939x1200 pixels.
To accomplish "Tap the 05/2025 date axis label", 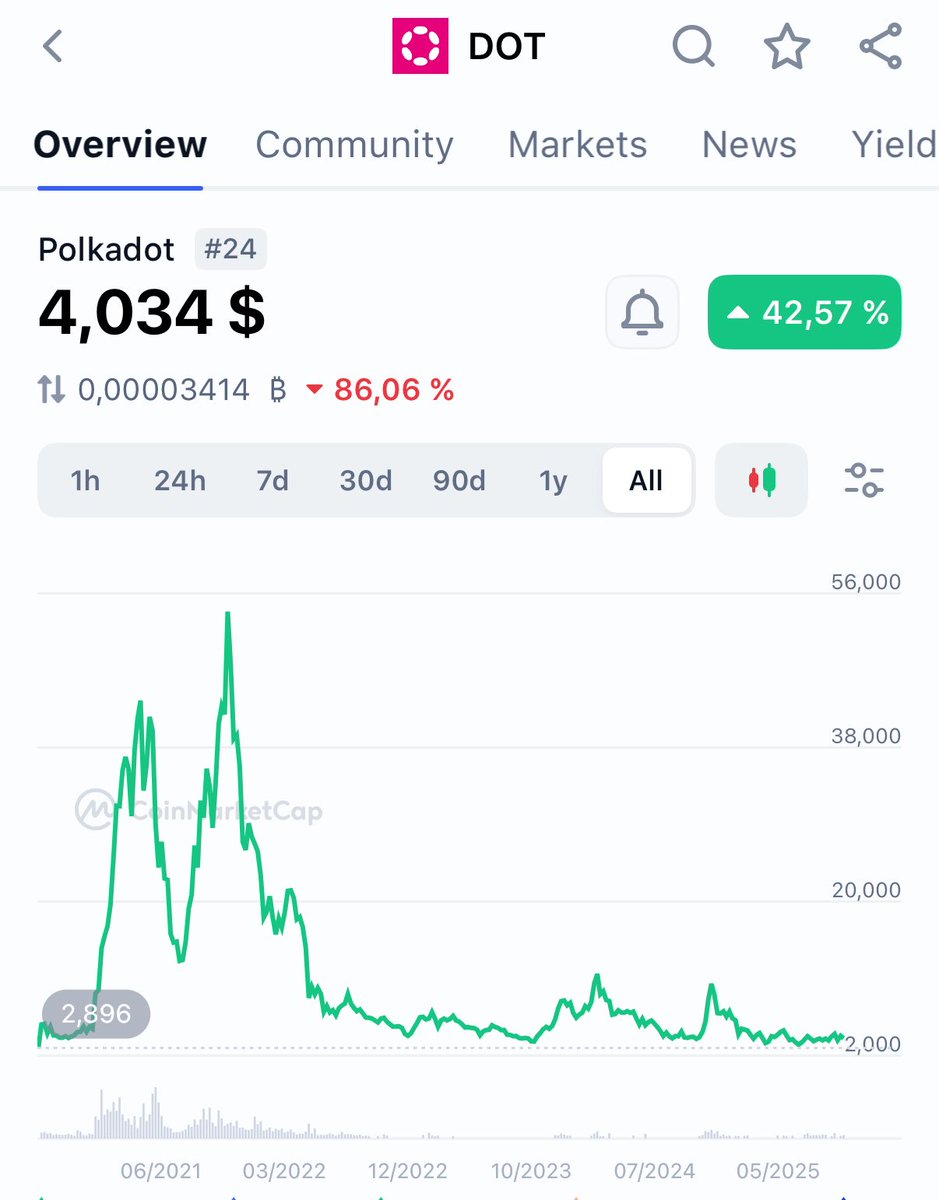I will tap(779, 1171).
